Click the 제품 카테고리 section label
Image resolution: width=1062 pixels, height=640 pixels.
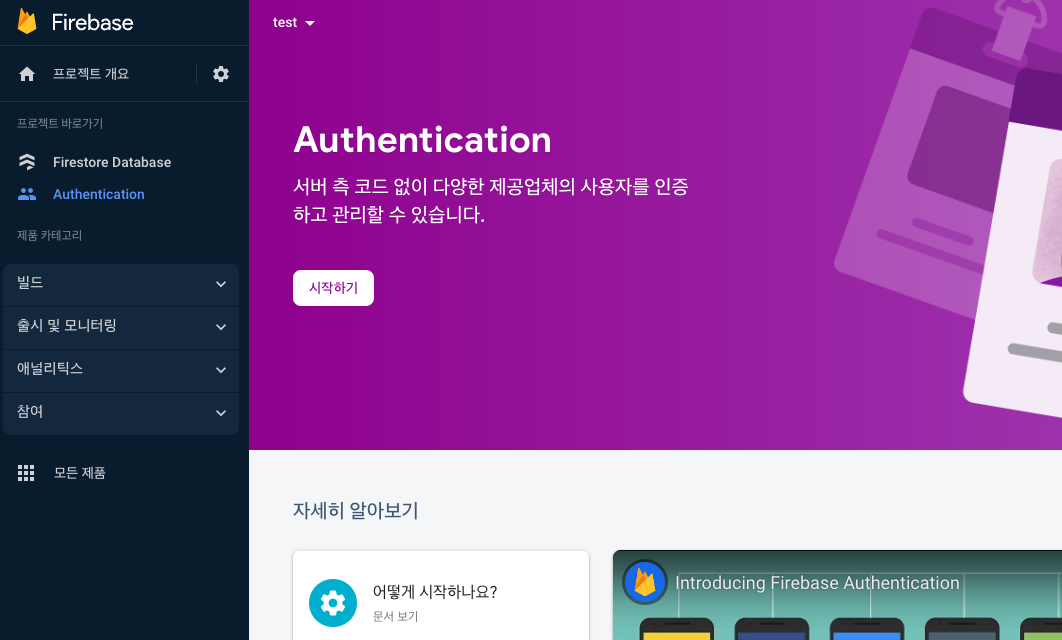tap(49, 235)
